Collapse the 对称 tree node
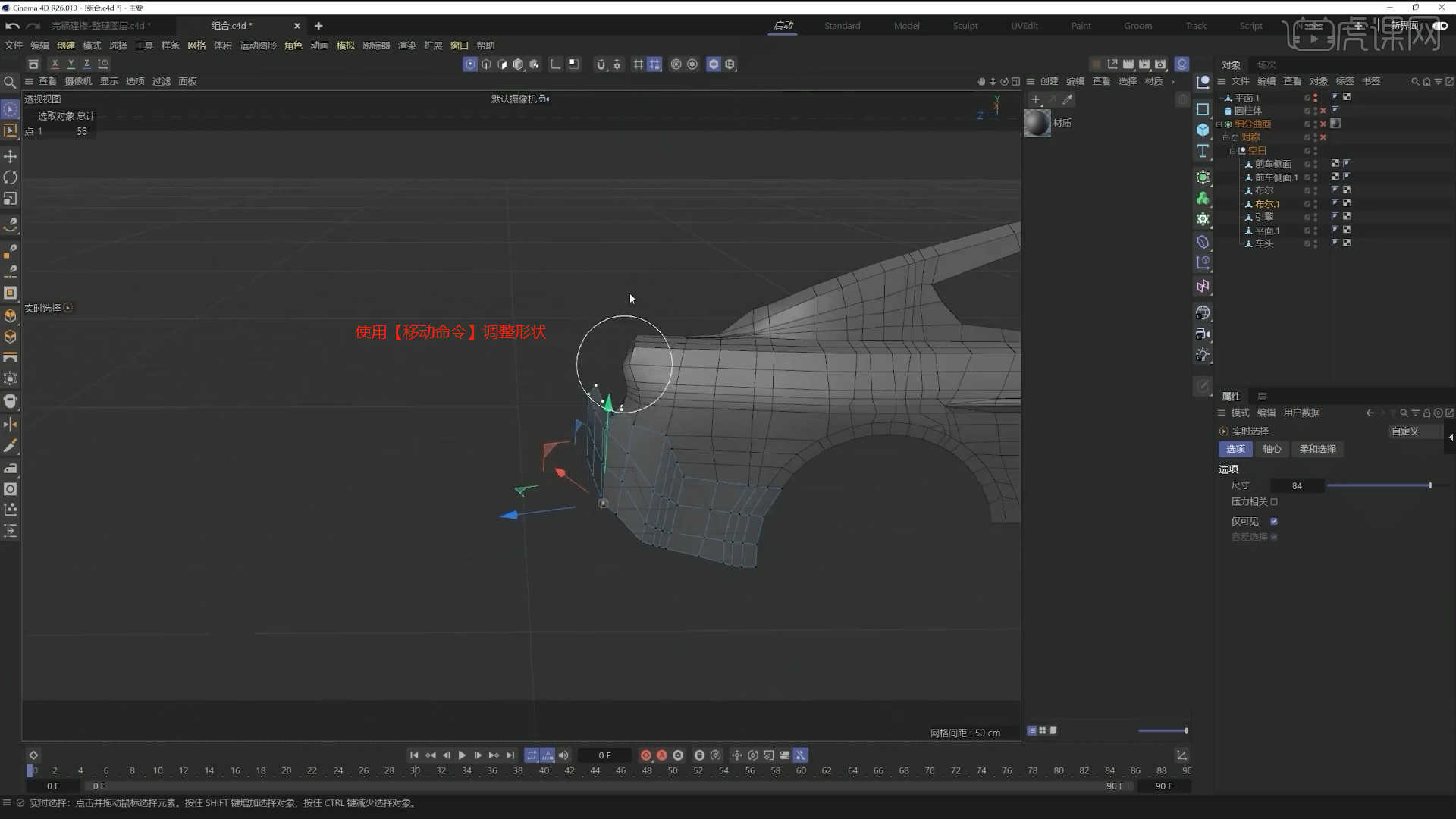The image size is (1456, 819). pyautogui.click(x=1226, y=138)
